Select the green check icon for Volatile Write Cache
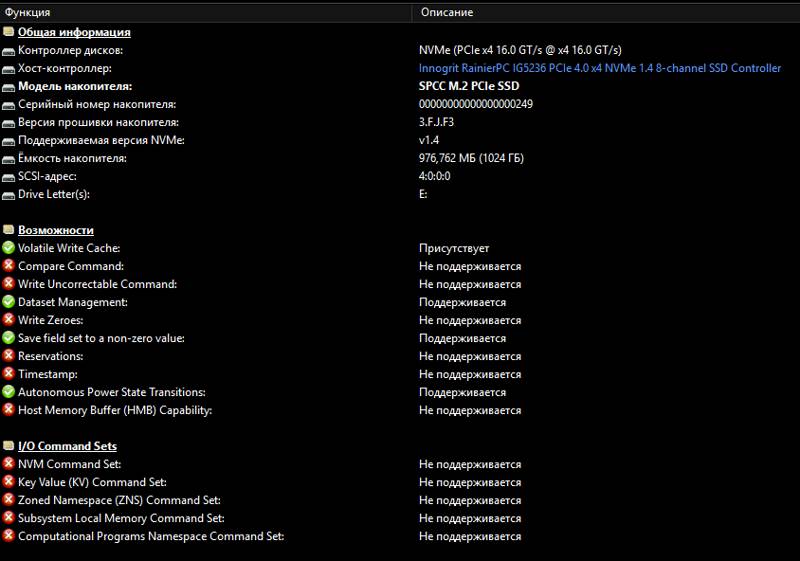The image size is (800, 561). click(x=9, y=248)
